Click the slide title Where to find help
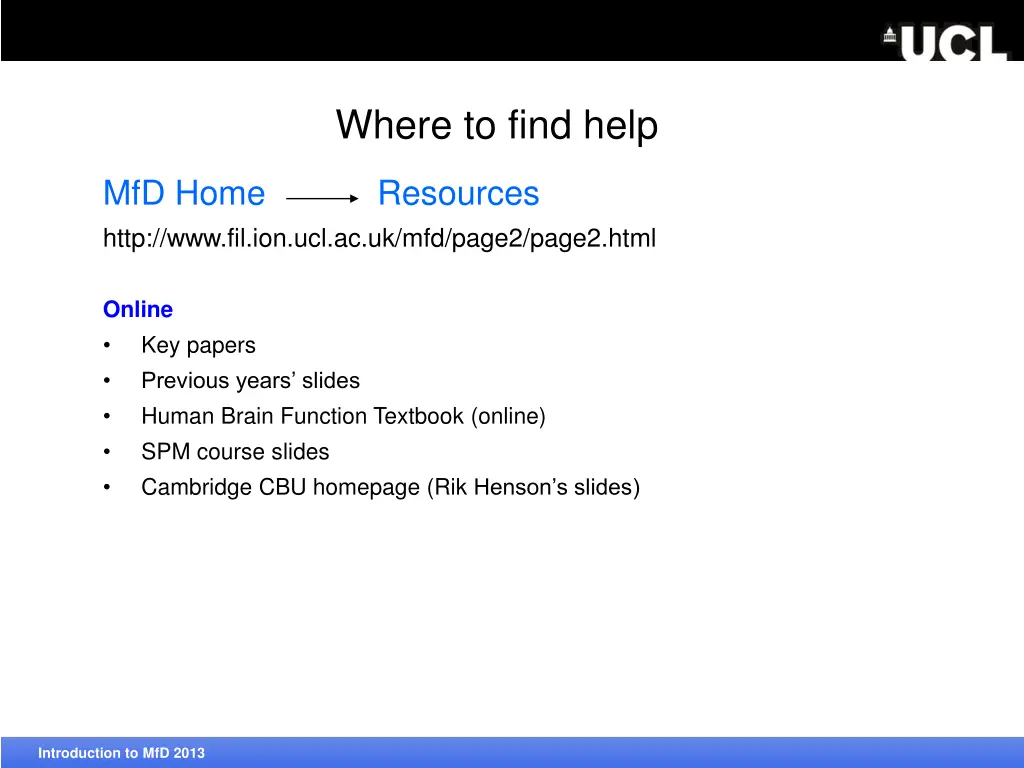 coord(497,125)
